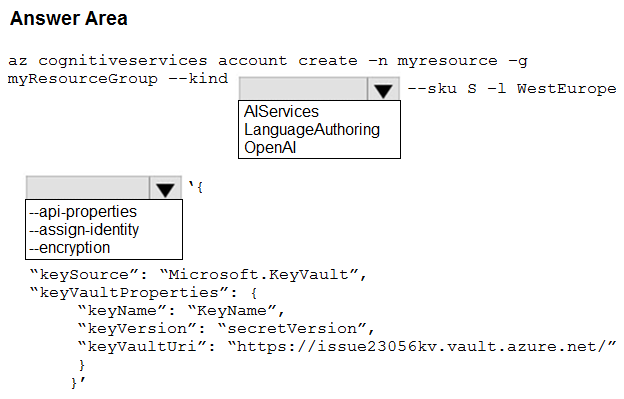624x399 pixels.
Task: Pick OpenAI from the kind list
Action: 270,148
